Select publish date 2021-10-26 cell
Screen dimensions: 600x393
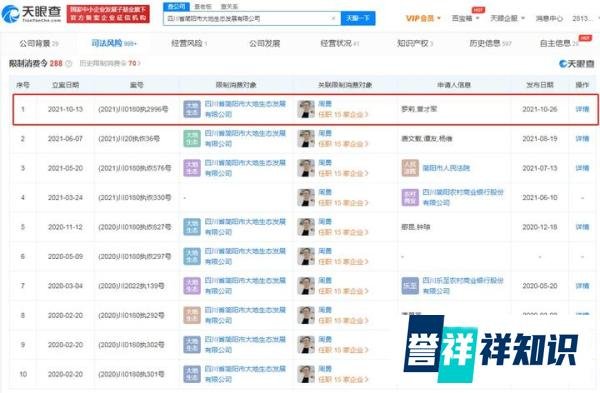coord(540,109)
